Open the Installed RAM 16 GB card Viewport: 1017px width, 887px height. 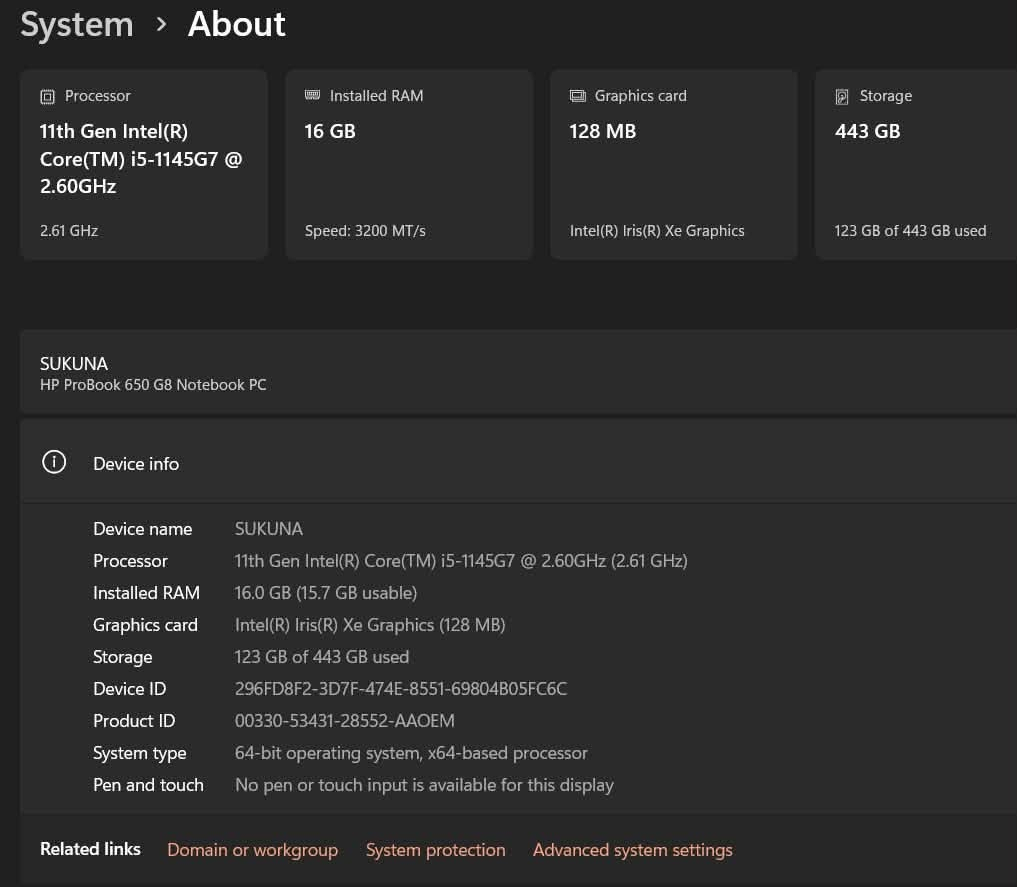[409, 165]
